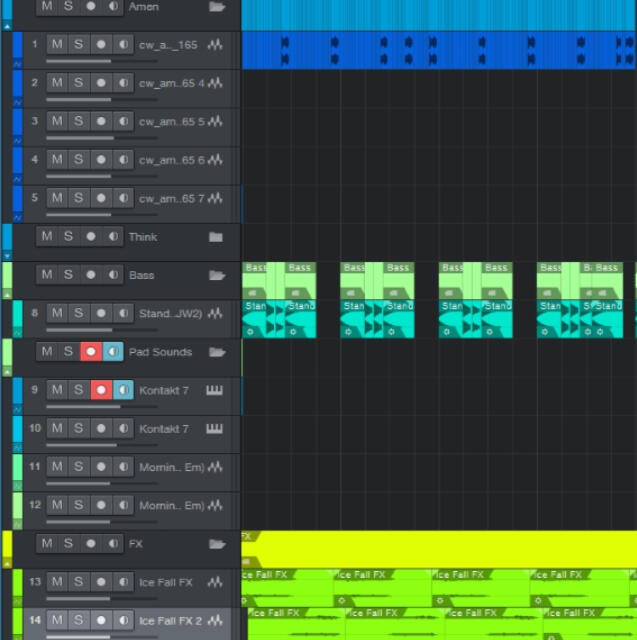Disable record arm on Kontakt 7 track 9
This screenshot has width=637, height=640.
coord(101,390)
